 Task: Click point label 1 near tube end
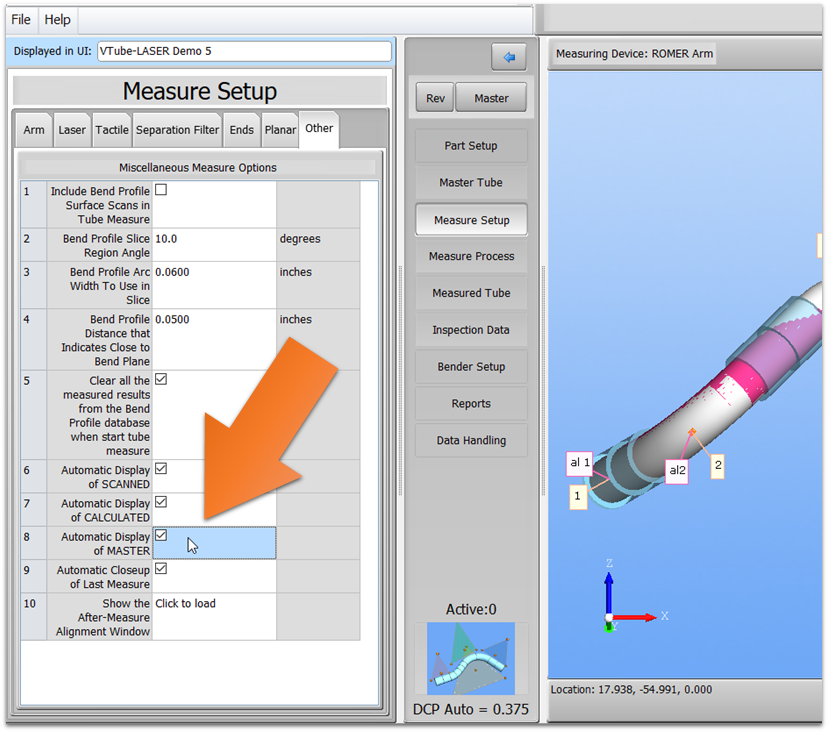coord(578,495)
